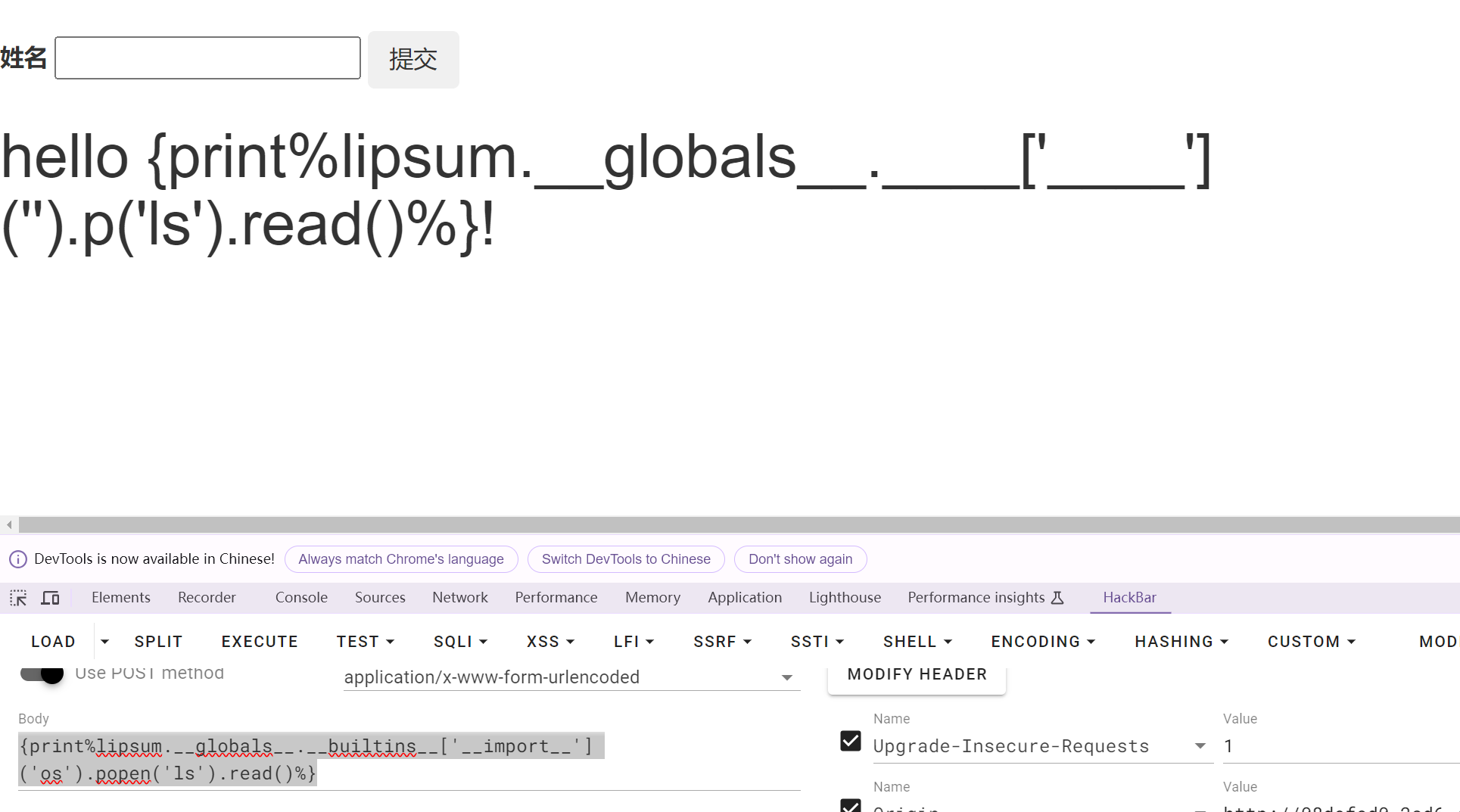
Task: Switch to the Network tab
Action: 460,598
